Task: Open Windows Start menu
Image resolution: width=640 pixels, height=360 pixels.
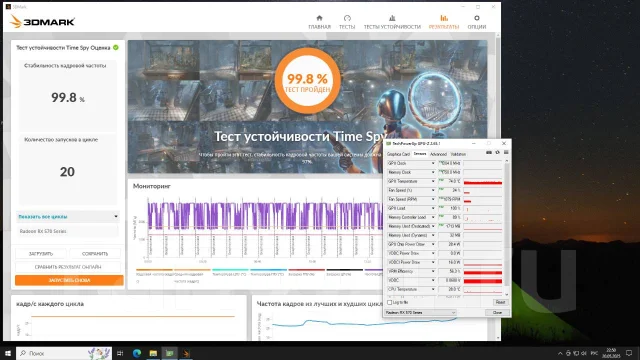Action: pyautogui.click(x=8, y=353)
